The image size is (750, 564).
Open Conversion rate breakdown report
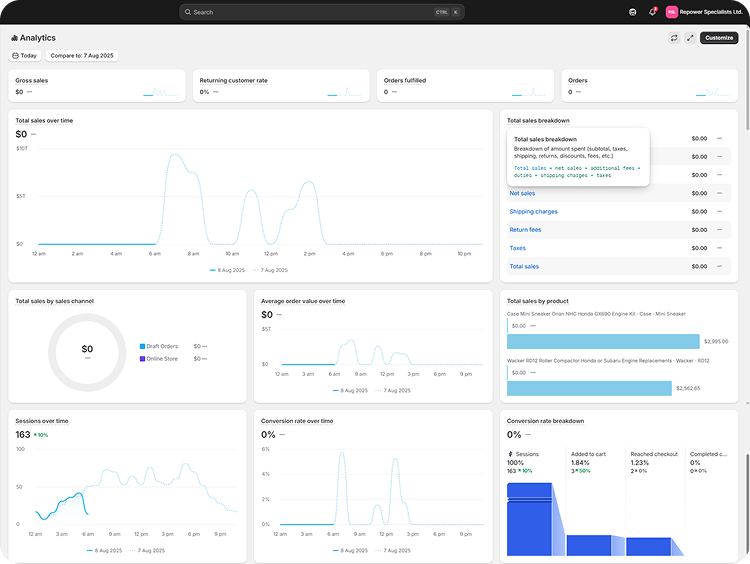[545, 421]
